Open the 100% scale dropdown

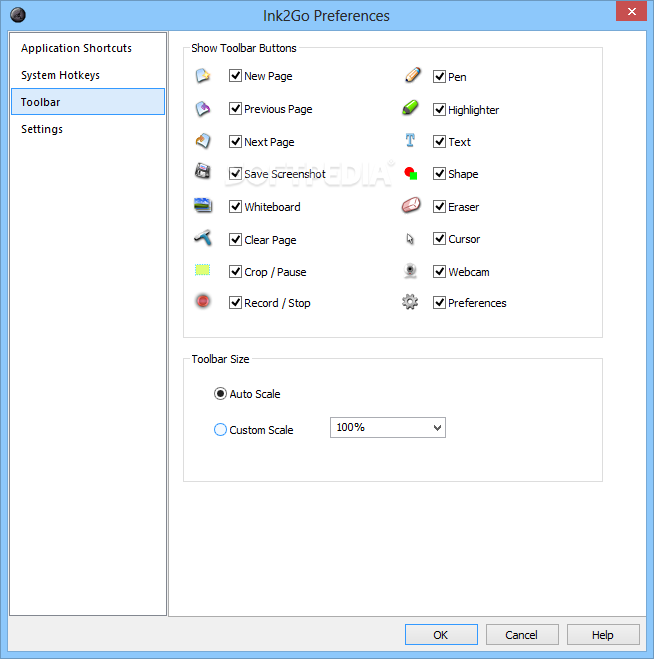click(x=388, y=427)
